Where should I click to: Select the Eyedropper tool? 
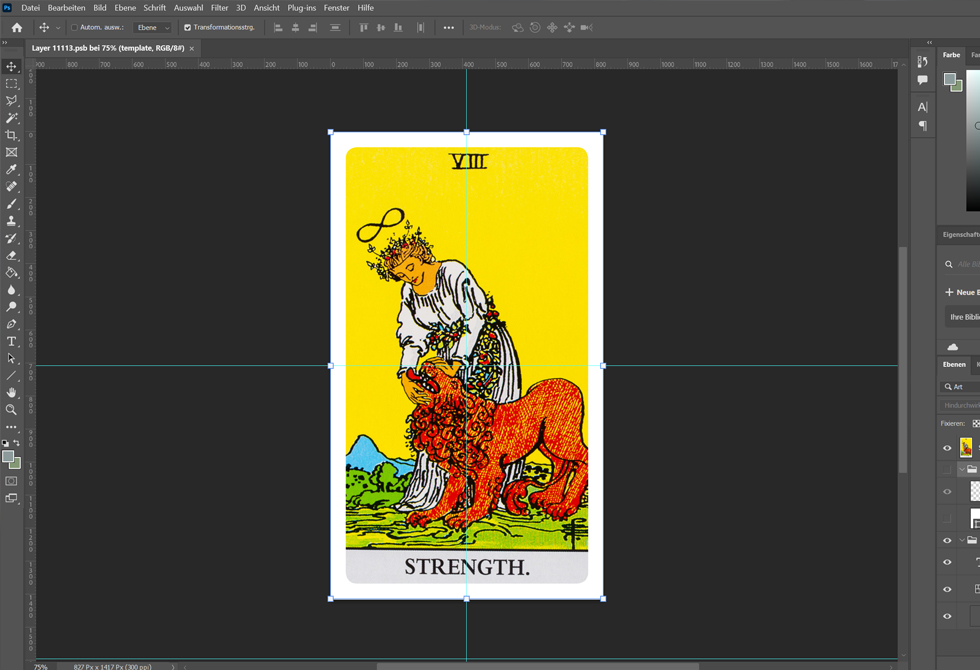11,169
